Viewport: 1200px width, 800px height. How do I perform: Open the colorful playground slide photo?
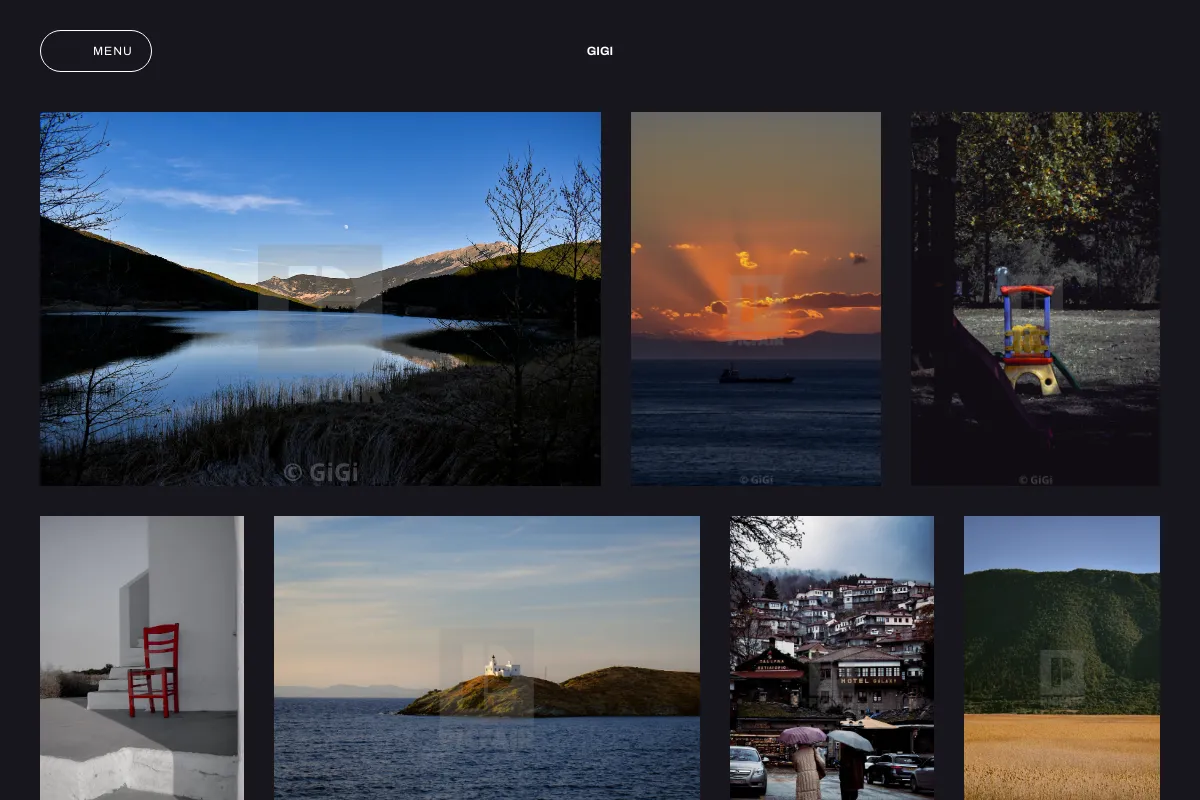pyautogui.click(x=1035, y=299)
